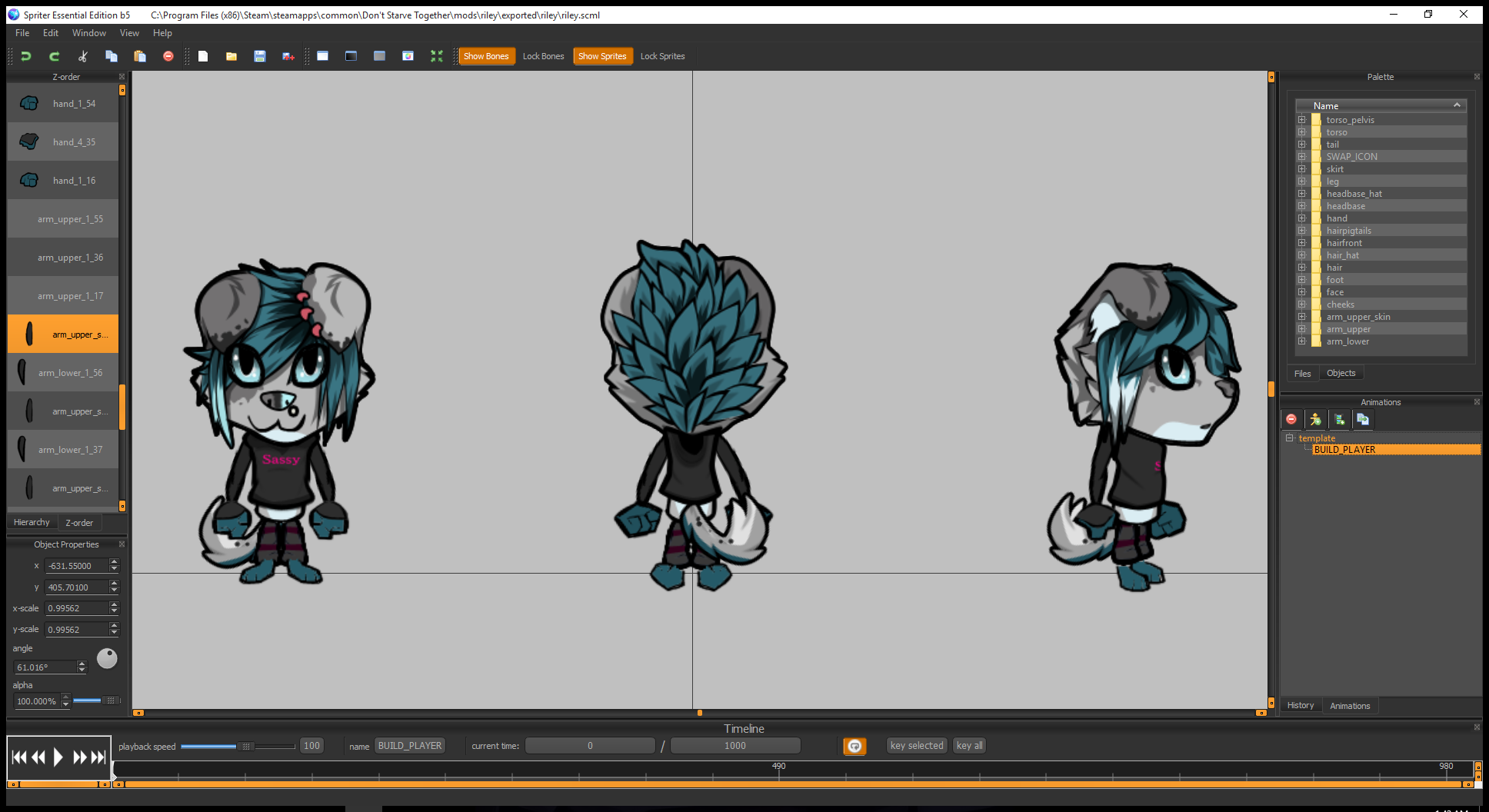Step forward one keyframe
This screenshot has width=1489, height=812.
point(79,757)
